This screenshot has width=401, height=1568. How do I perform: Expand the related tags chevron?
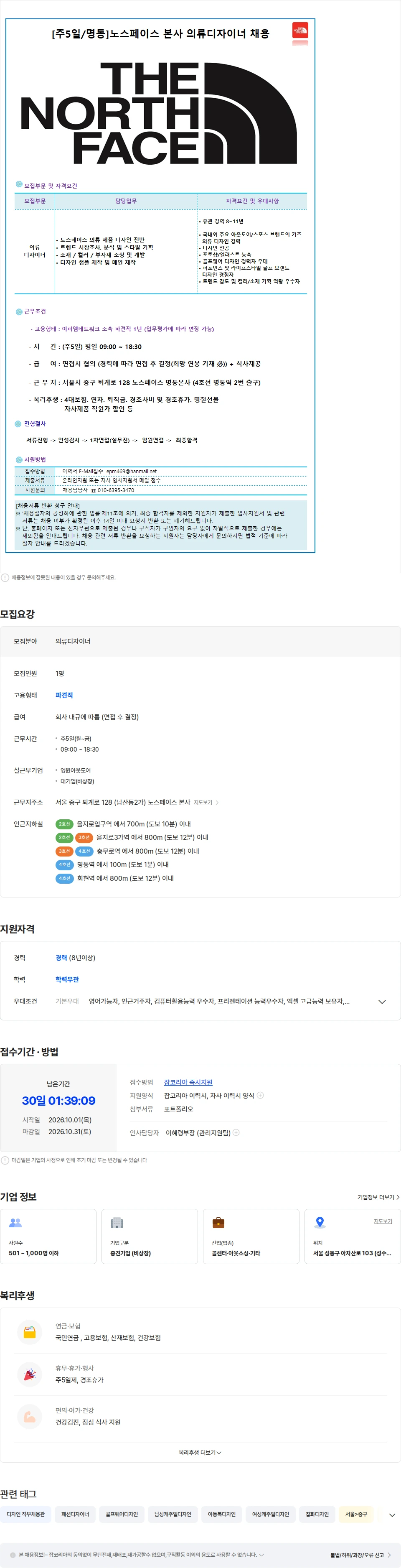[392, 1515]
